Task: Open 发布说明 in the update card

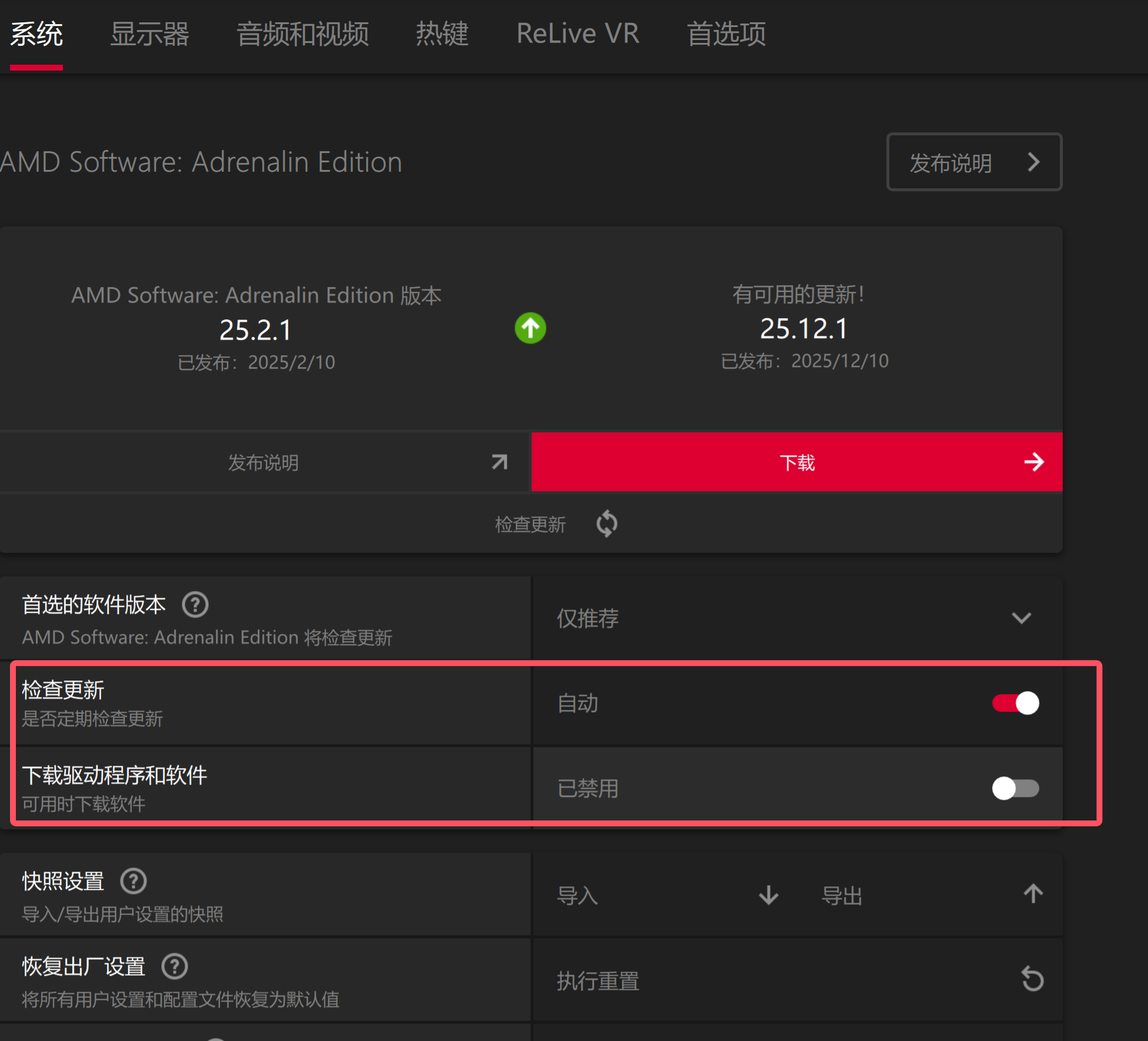Action: pos(265,462)
